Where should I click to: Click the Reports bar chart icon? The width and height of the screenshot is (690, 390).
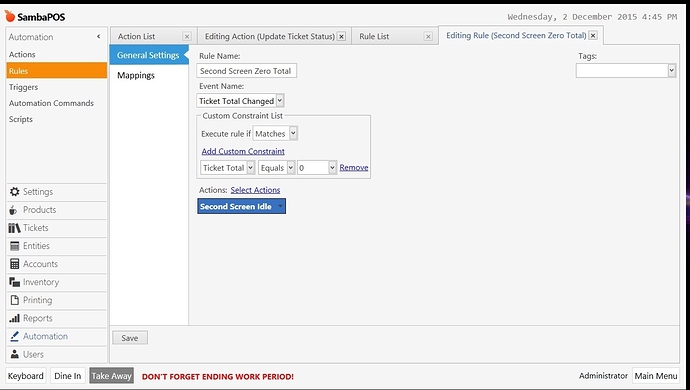15,318
